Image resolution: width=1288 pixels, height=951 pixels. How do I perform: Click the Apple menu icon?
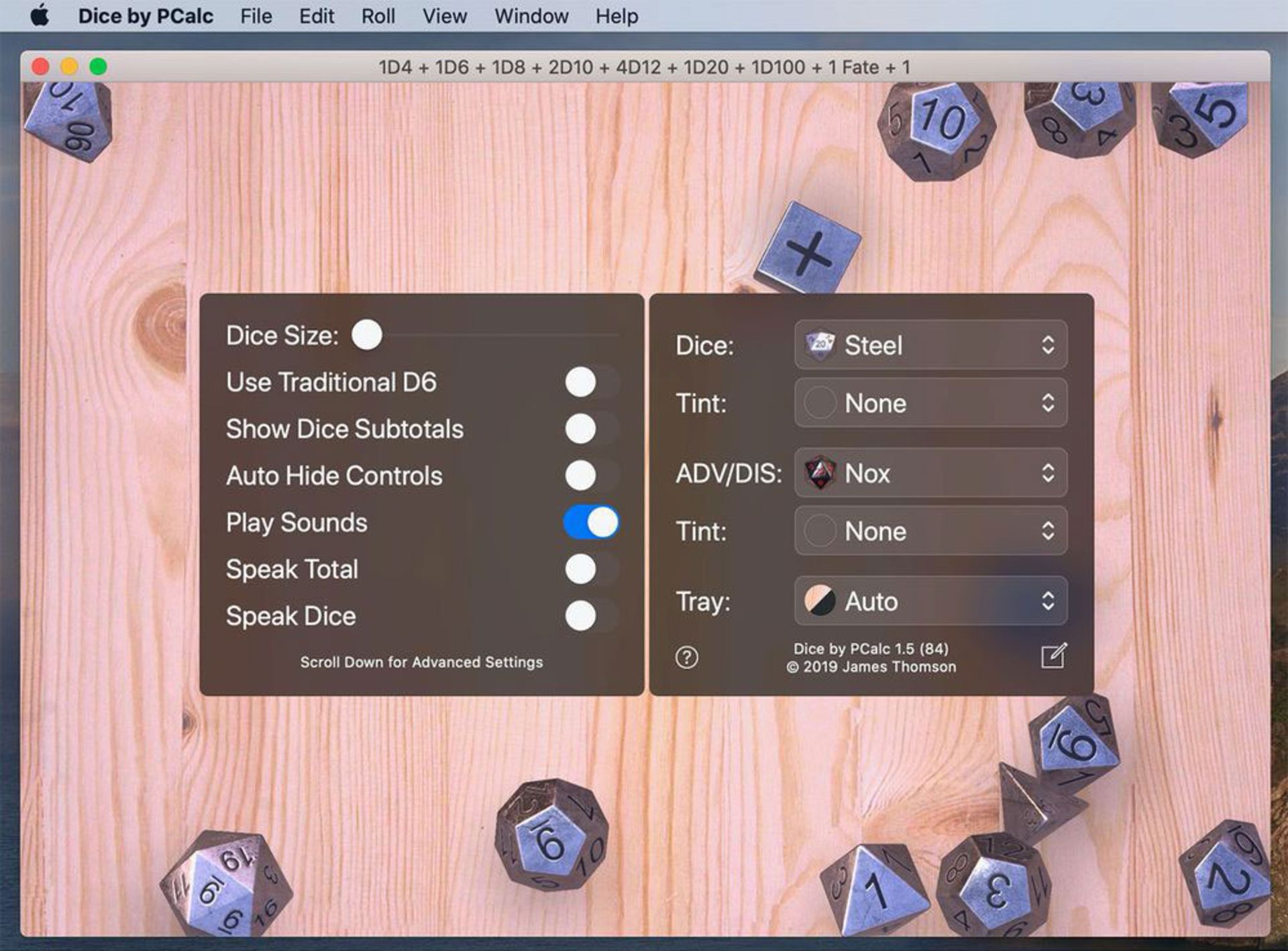point(40,15)
